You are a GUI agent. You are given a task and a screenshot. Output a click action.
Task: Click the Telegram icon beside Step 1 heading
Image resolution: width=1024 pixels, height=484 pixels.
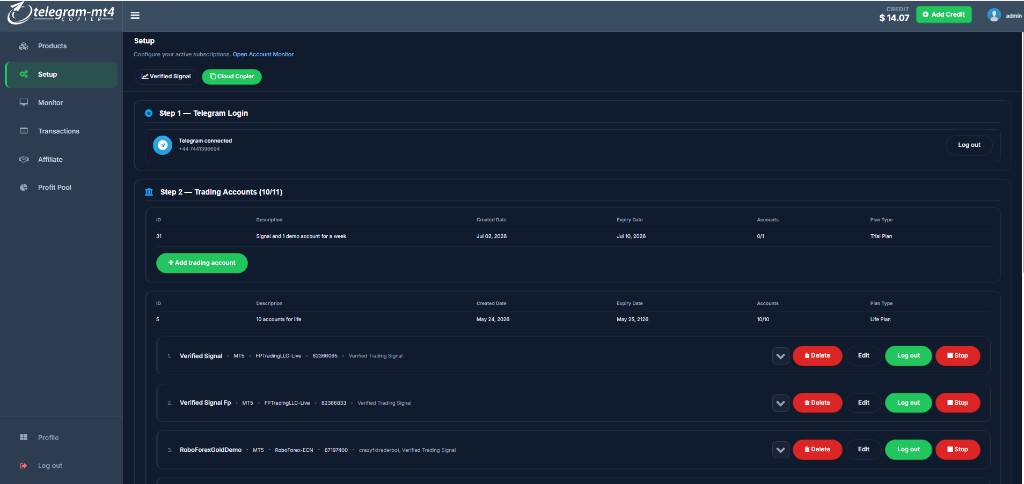coord(149,113)
